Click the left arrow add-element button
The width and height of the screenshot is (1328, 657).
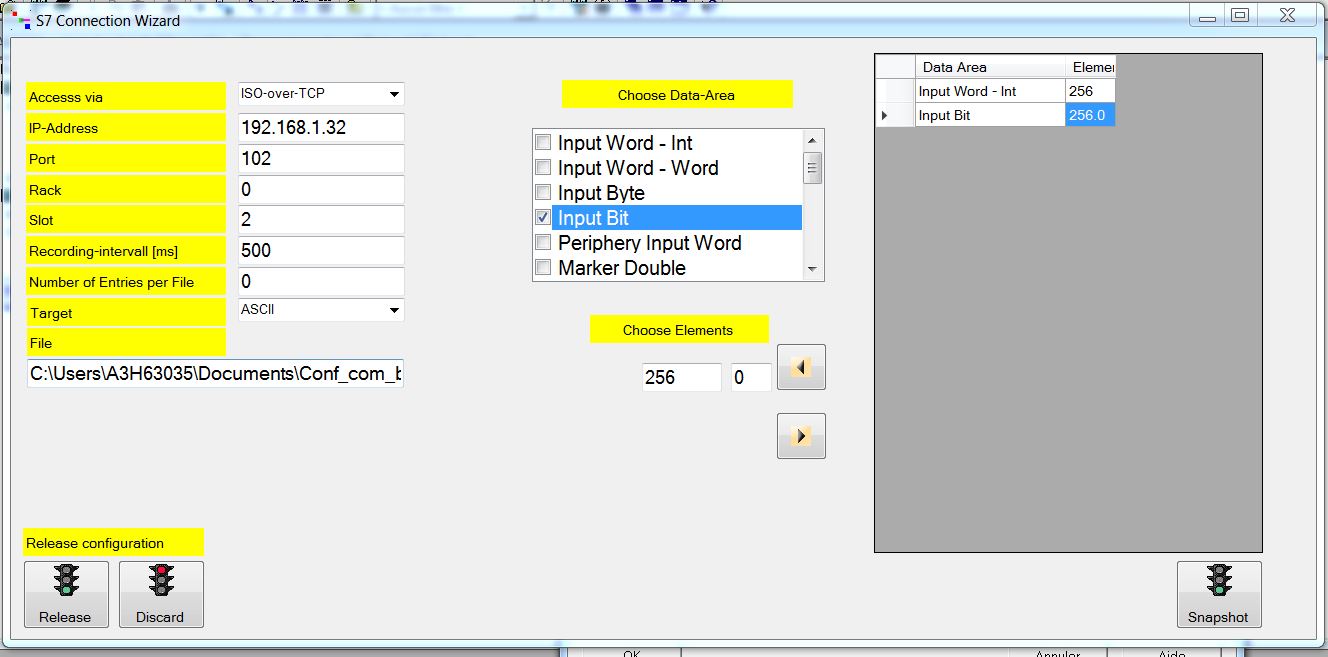coord(801,367)
